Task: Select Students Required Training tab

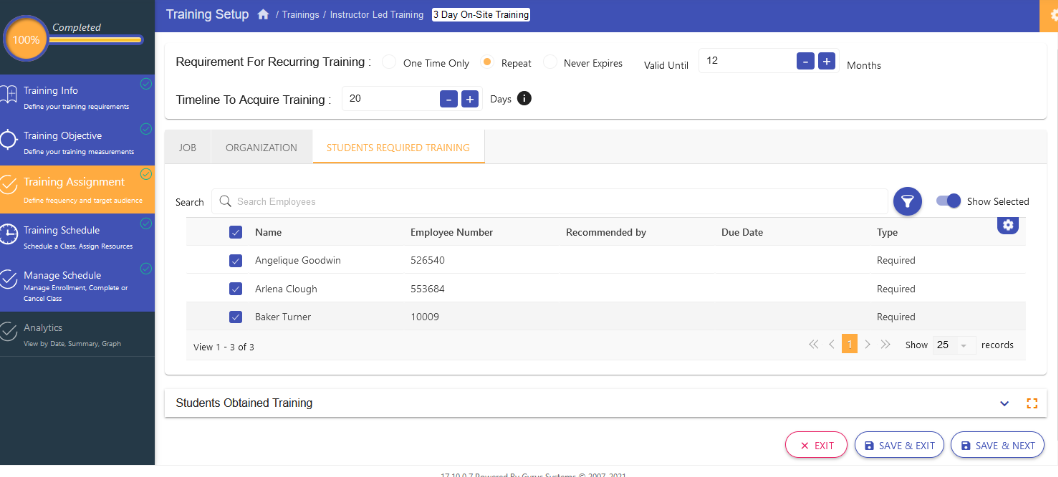Action: point(398,147)
